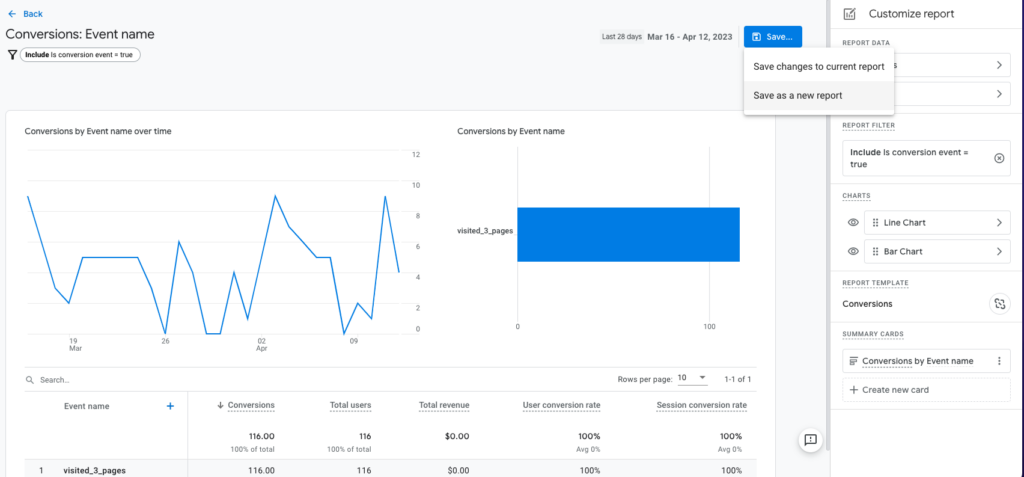Click Total revenue column header
This screenshot has height=477, width=1024.
[x=444, y=406]
